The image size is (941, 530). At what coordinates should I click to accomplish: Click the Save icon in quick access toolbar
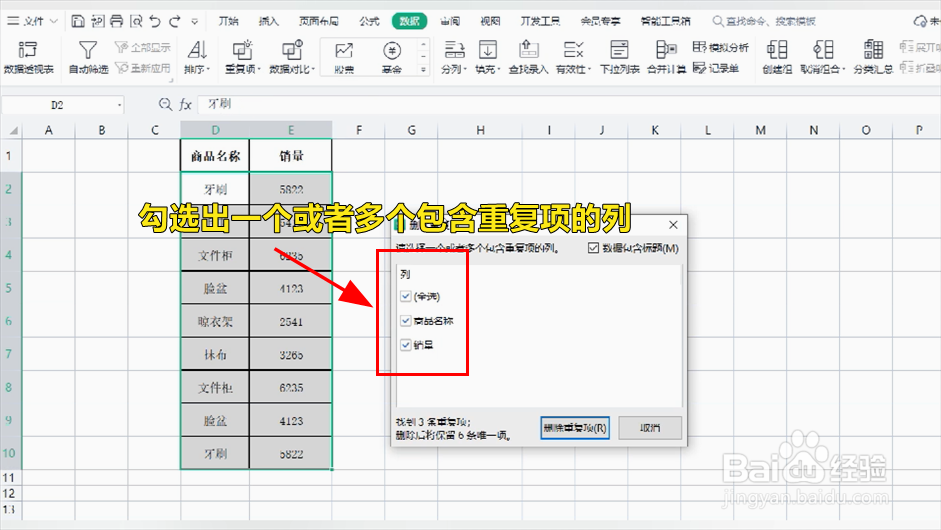point(78,22)
